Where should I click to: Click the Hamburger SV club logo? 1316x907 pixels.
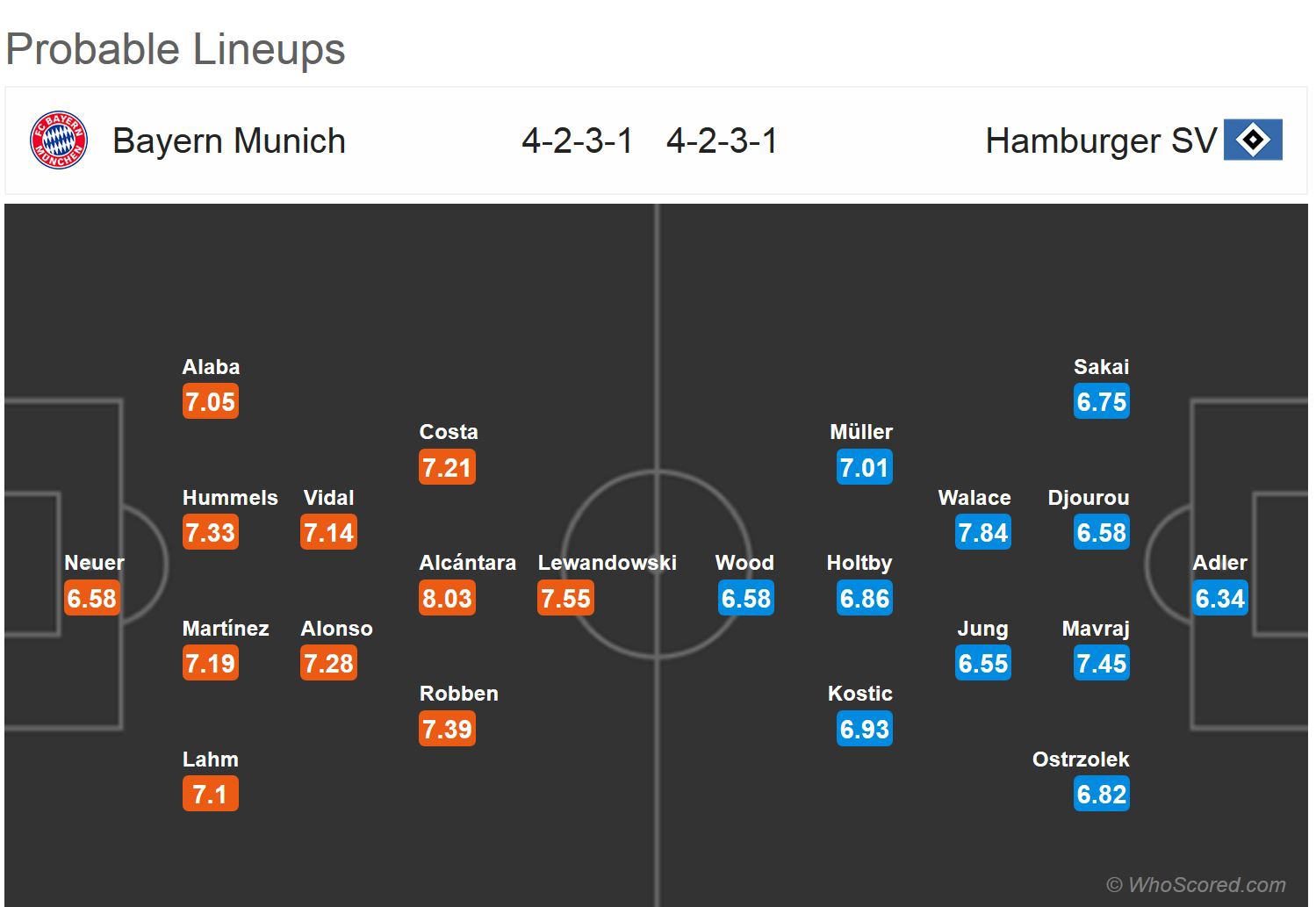(1253, 140)
